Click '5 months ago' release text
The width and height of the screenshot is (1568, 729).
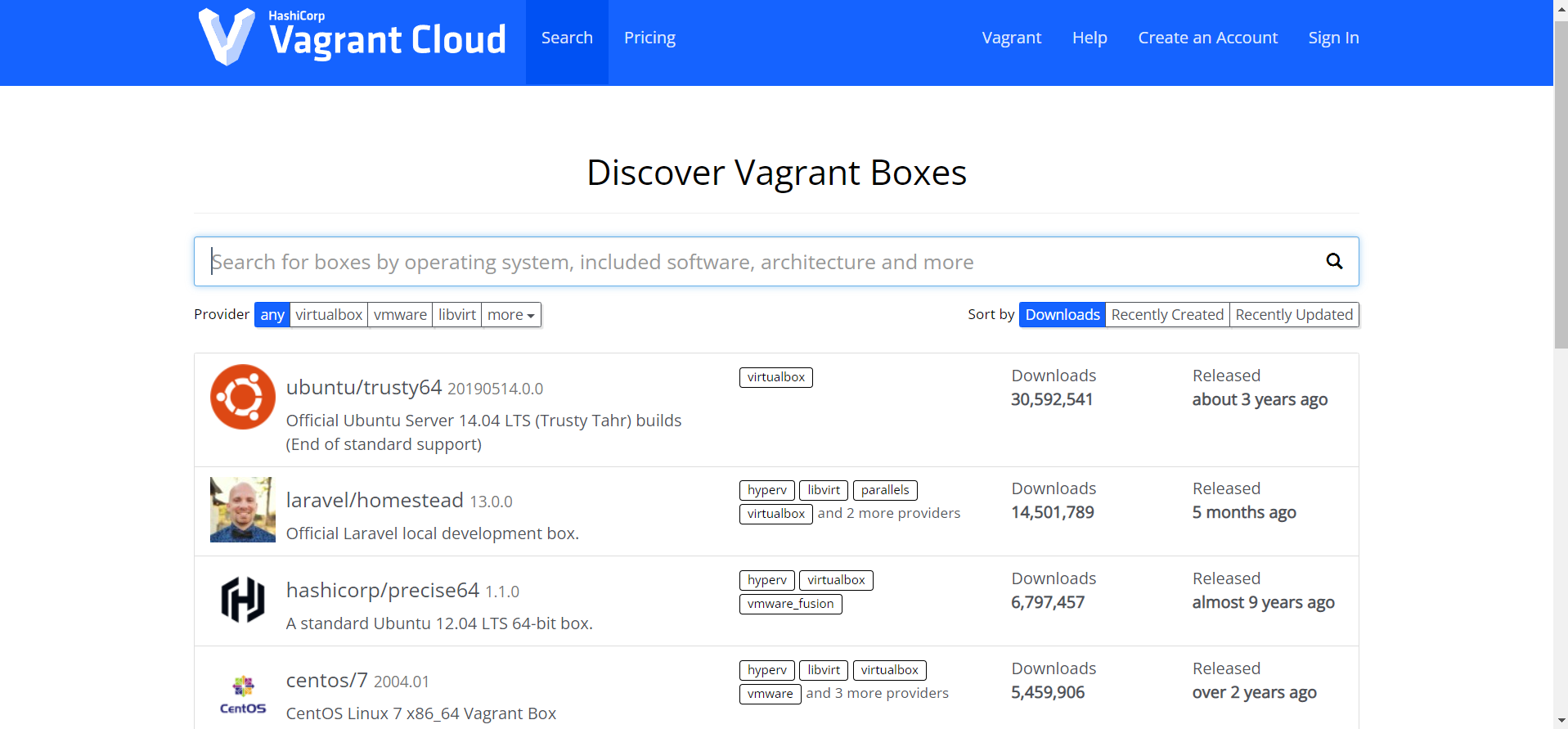coord(1244,512)
